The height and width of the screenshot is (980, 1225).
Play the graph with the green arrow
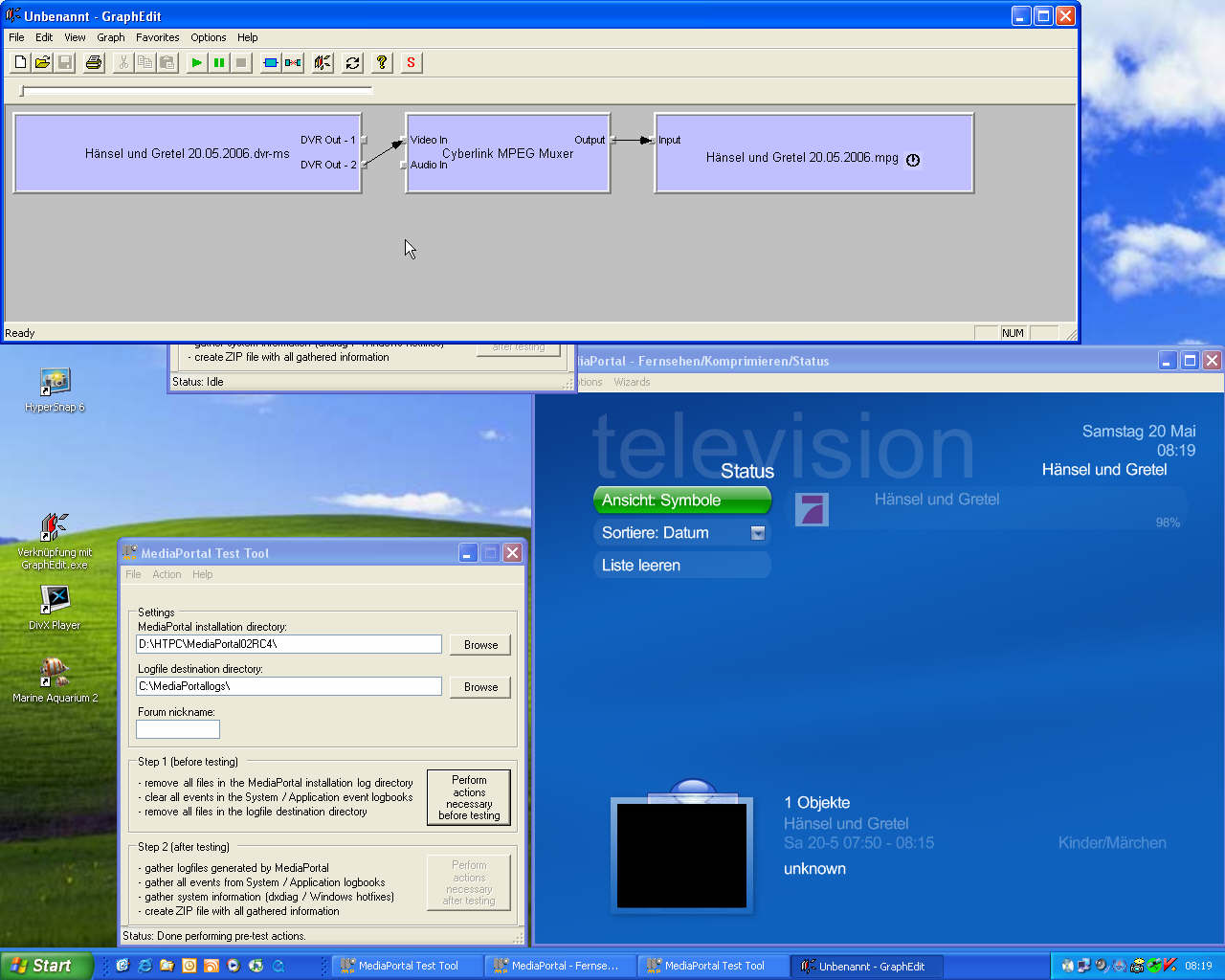tap(196, 62)
